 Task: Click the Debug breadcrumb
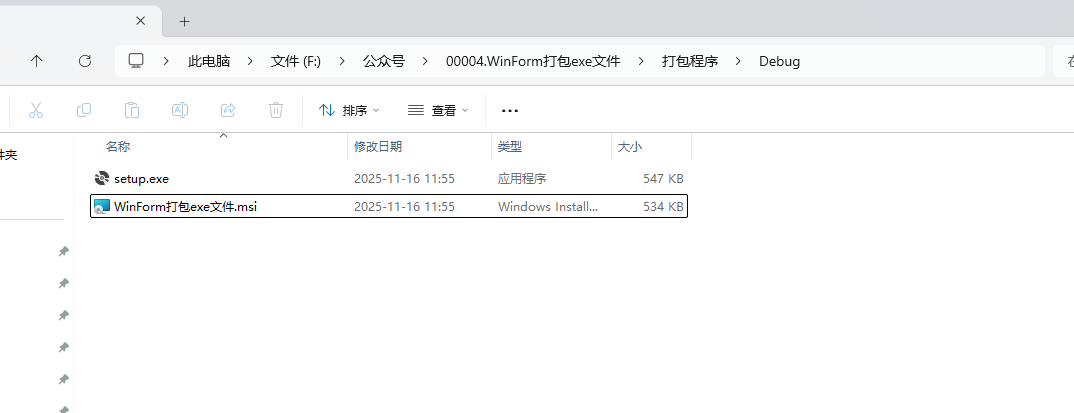tap(779, 62)
